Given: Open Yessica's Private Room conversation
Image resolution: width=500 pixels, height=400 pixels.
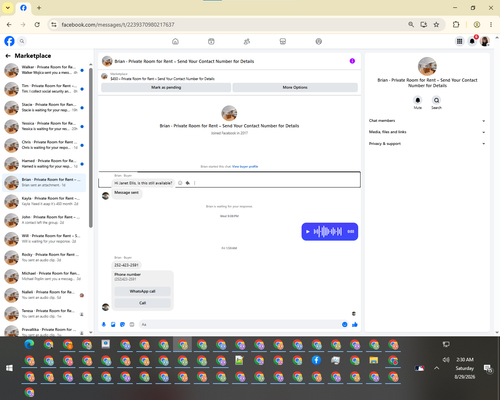Looking at the screenshot, I should click(x=44, y=126).
